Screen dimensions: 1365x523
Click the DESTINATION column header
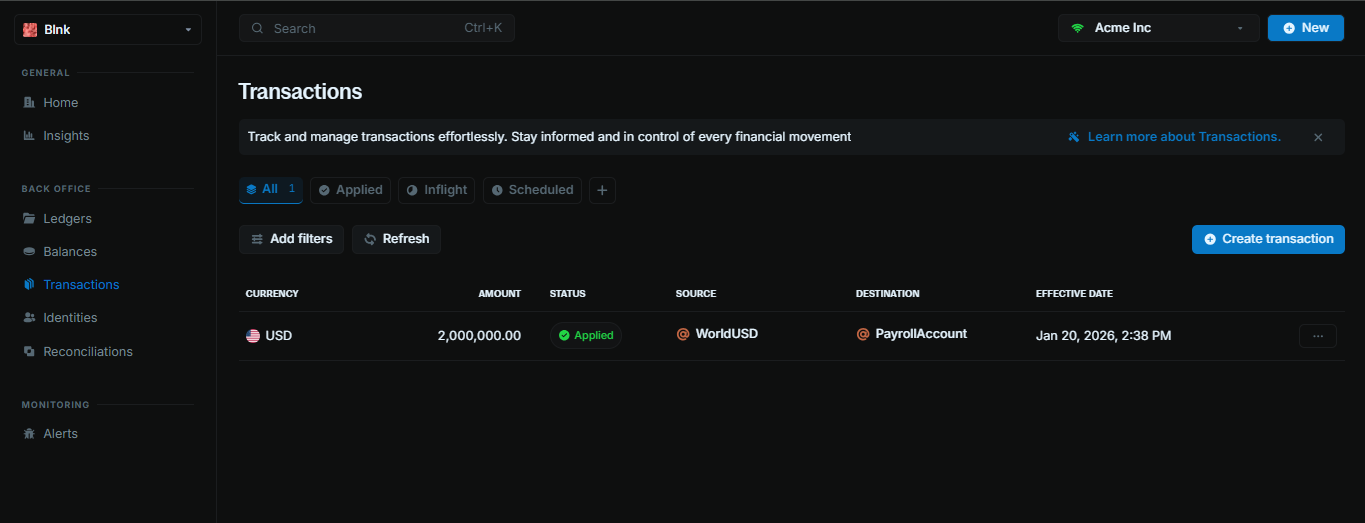[x=888, y=294]
